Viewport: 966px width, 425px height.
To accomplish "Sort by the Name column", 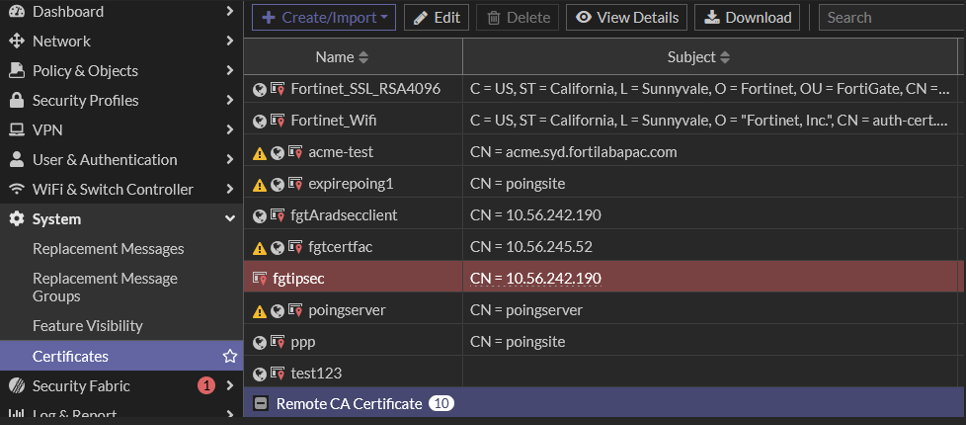I will click(342, 58).
